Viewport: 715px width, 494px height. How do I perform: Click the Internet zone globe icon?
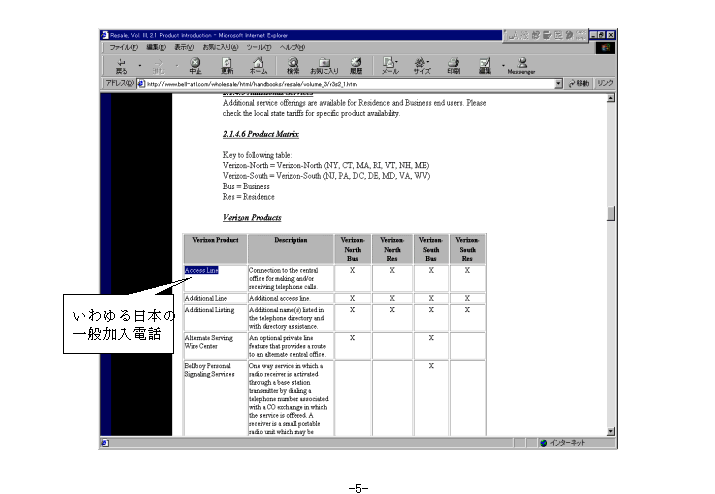[x=544, y=443]
